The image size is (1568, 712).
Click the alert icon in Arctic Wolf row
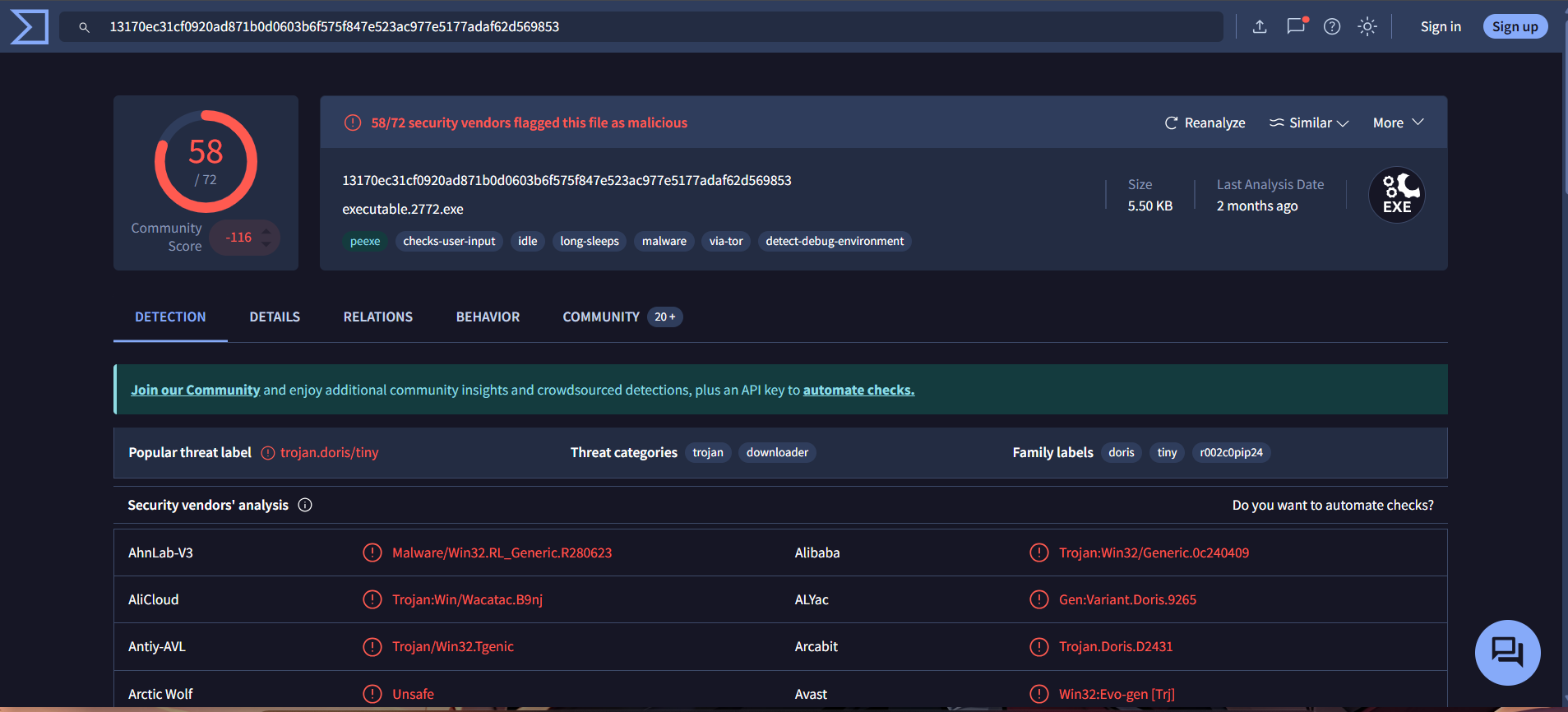point(372,694)
